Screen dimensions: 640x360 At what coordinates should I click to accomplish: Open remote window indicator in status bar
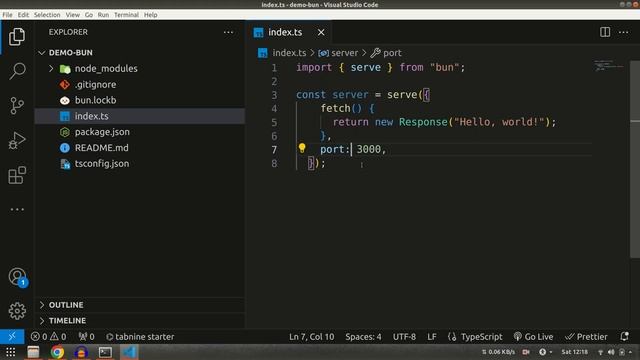pyautogui.click(x=12, y=337)
